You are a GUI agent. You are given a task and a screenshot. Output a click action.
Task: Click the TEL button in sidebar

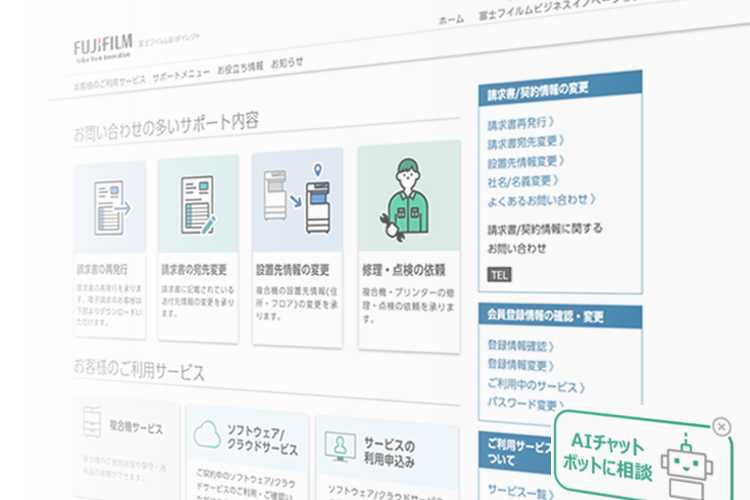[498, 273]
